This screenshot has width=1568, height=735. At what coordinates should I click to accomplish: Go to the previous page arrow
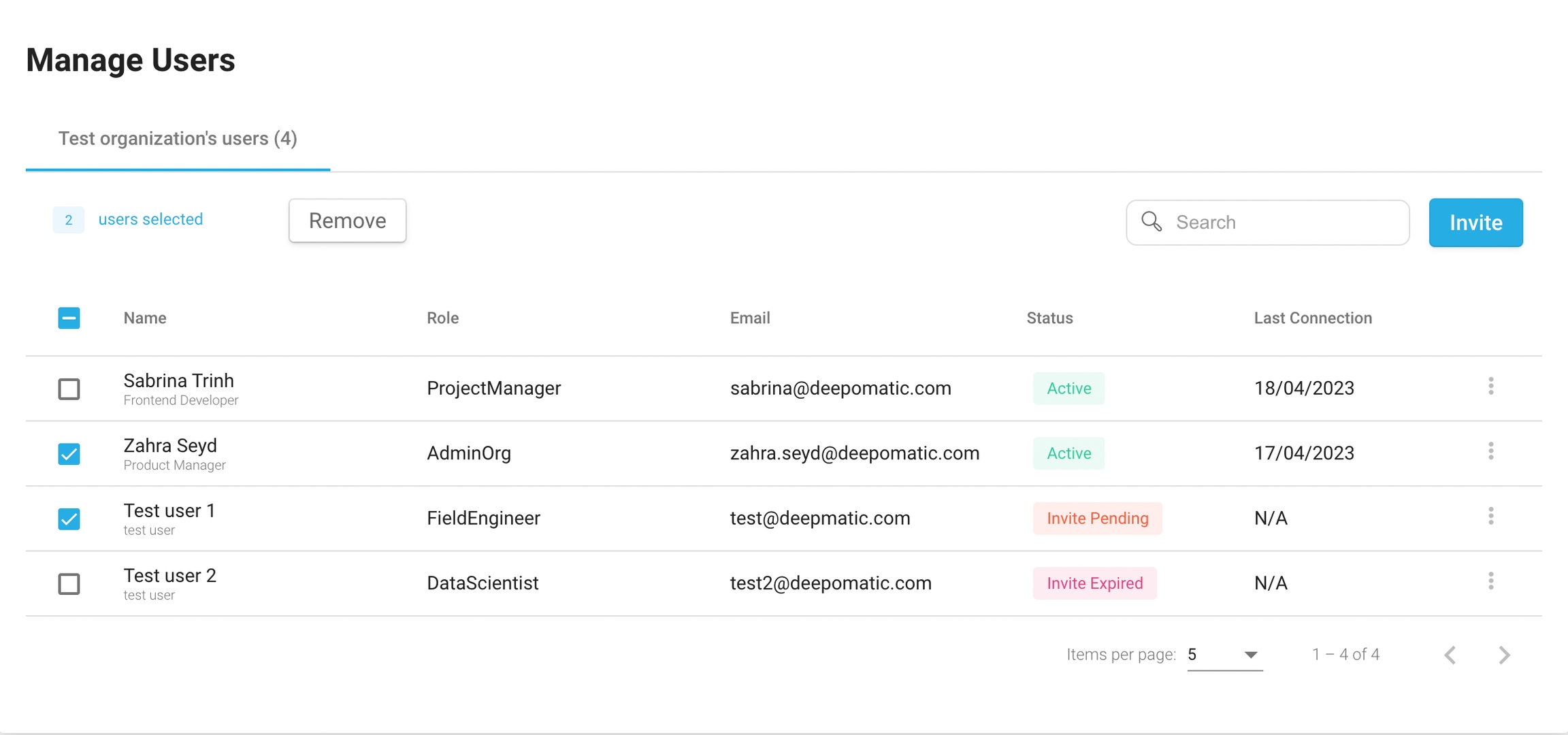[1450, 655]
